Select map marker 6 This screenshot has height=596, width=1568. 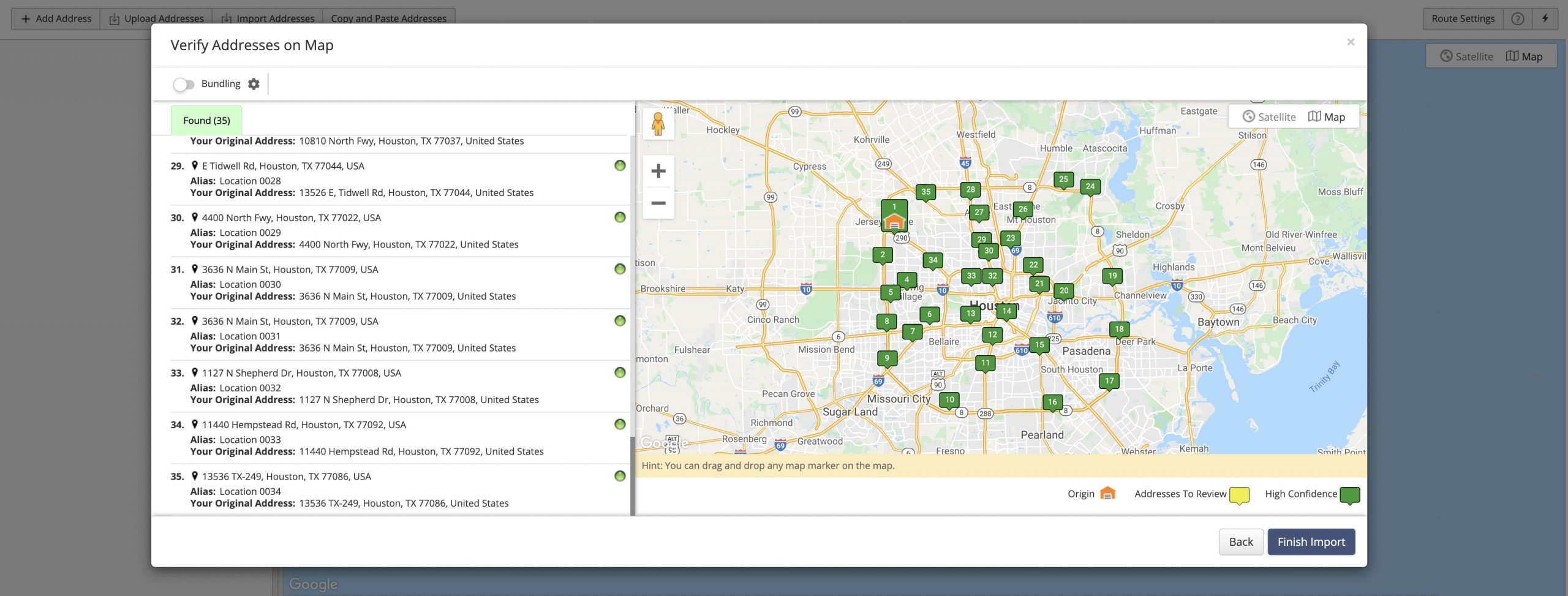point(929,315)
